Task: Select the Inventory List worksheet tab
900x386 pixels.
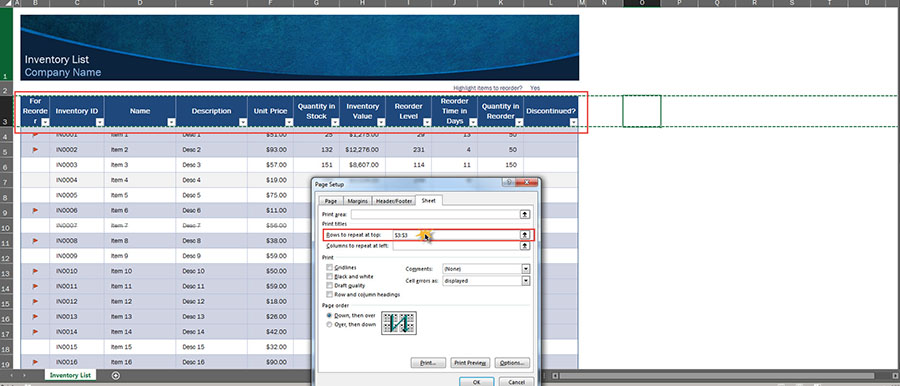Action: (70, 376)
